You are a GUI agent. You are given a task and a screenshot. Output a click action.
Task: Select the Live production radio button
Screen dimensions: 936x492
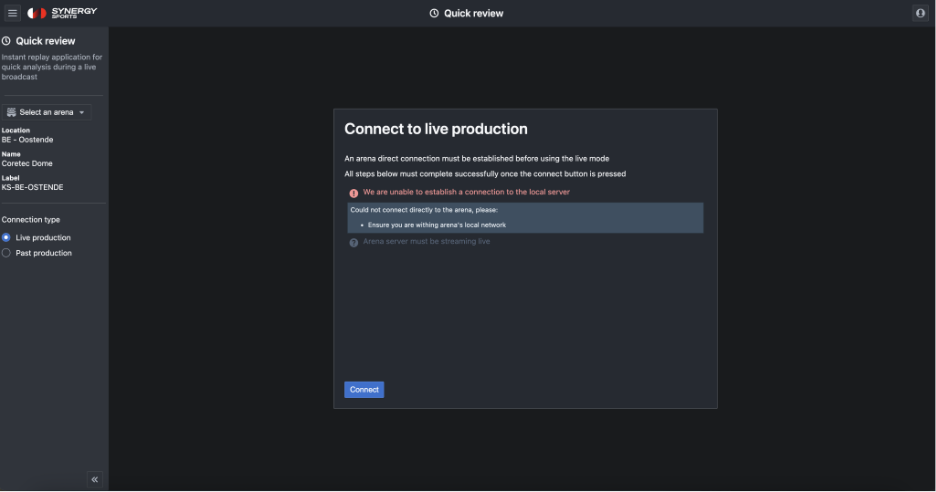click(x=6, y=238)
